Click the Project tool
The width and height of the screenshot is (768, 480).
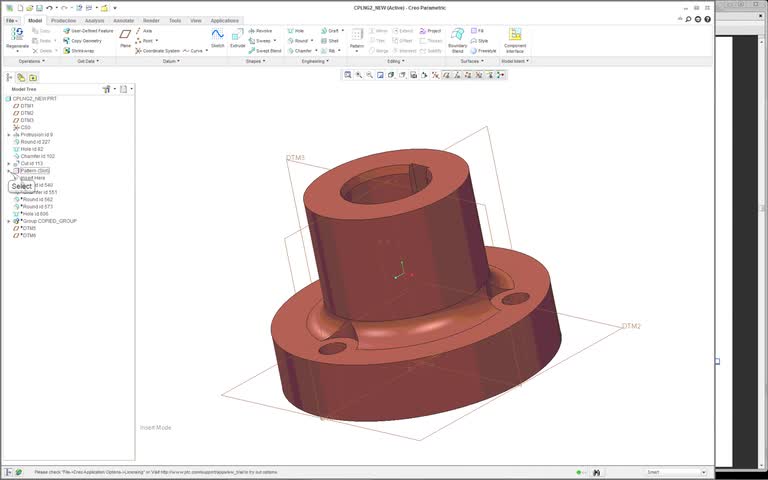[x=431, y=31]
